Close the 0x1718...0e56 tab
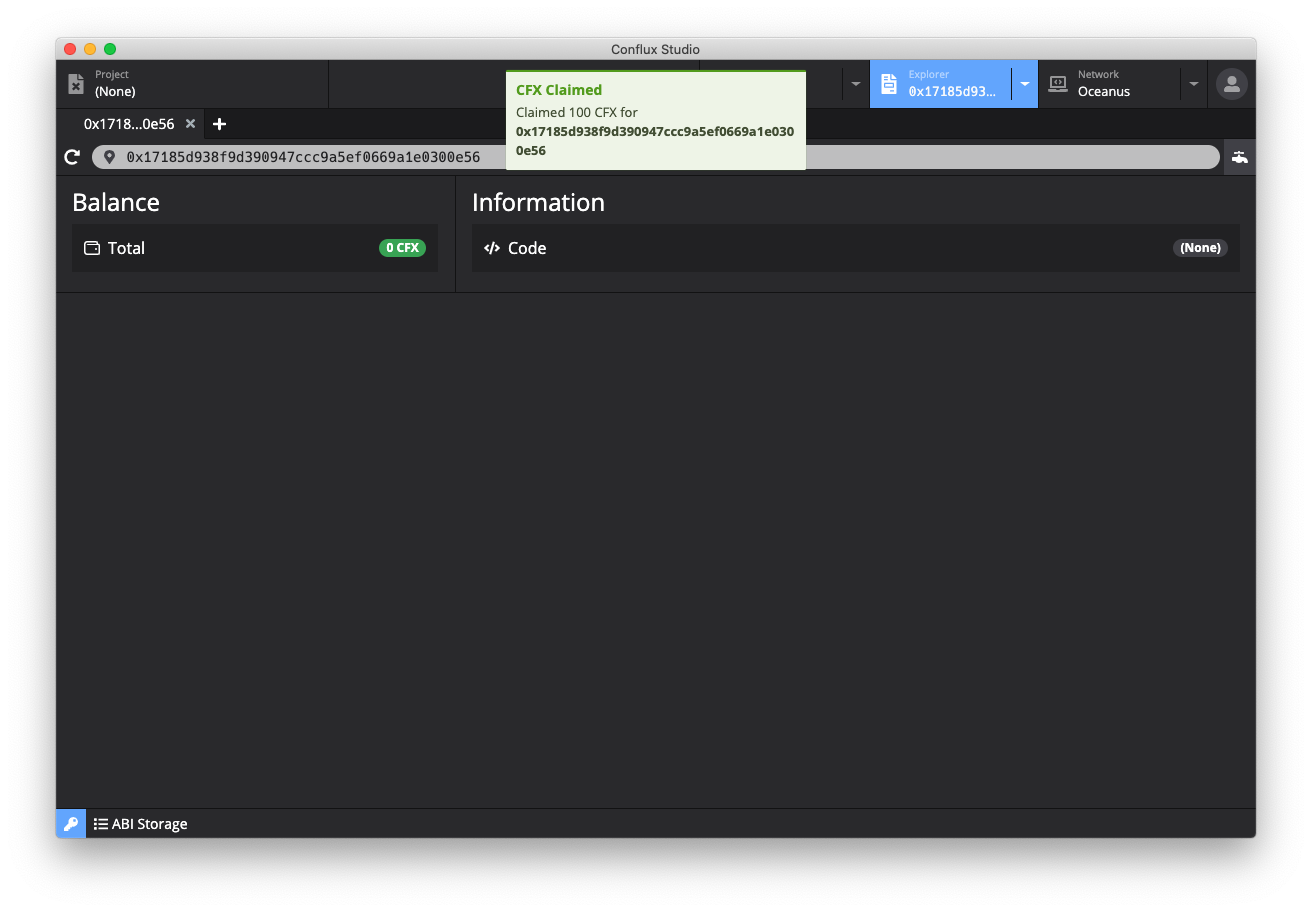The height and width of the screenshot is (912, 1312). (190, 124)
